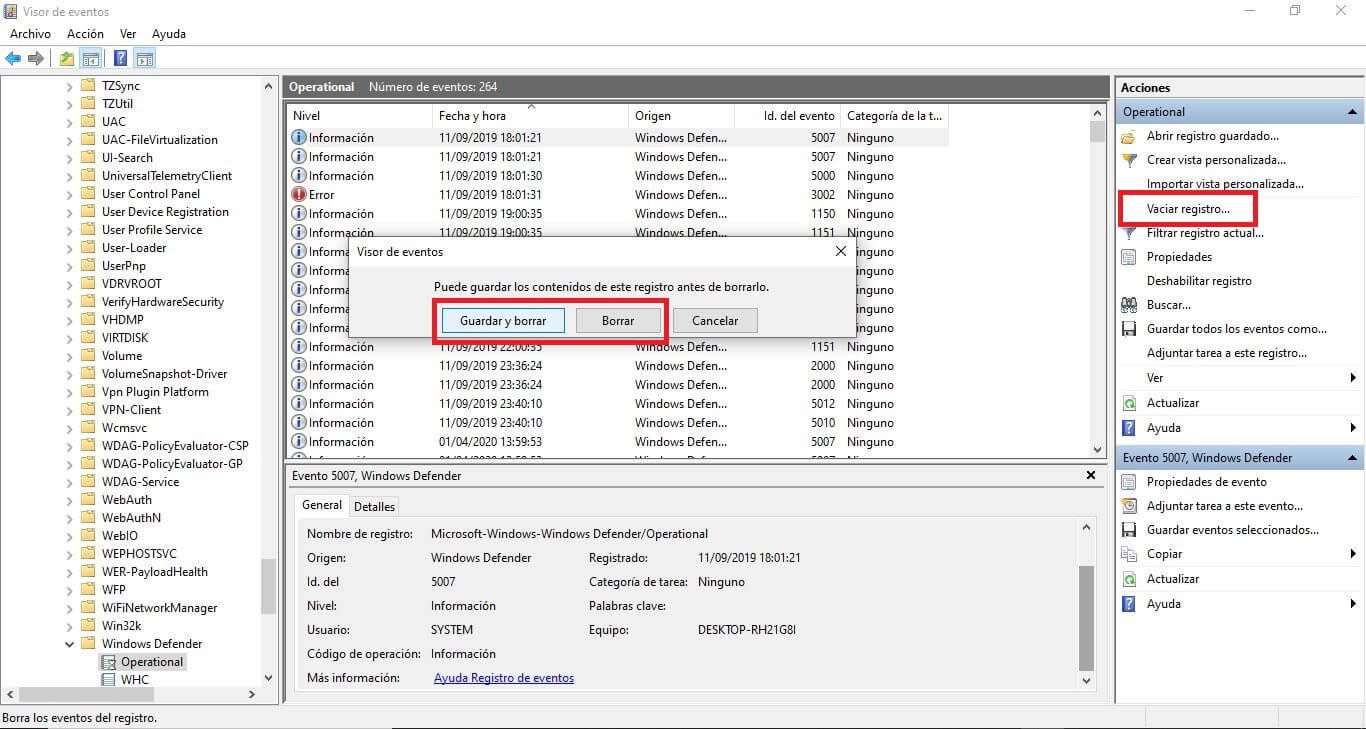Click Vaciar registro action
The width and height of the screenshot is (1366, 729).
click(1188, 209)
